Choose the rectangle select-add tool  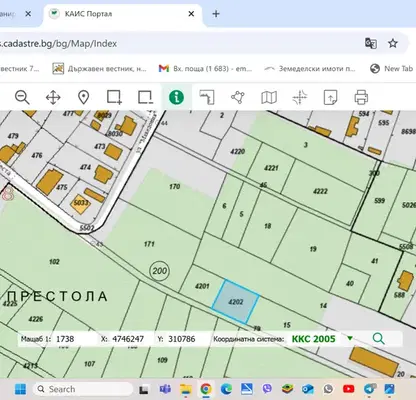pyautogui.click(x=114, y=97)
